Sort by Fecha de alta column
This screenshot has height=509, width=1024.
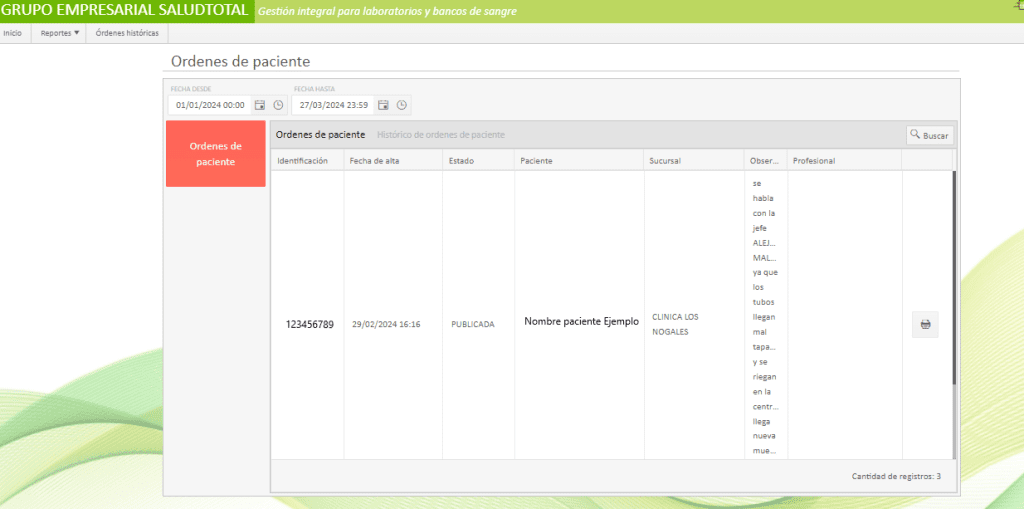[374, 161]
